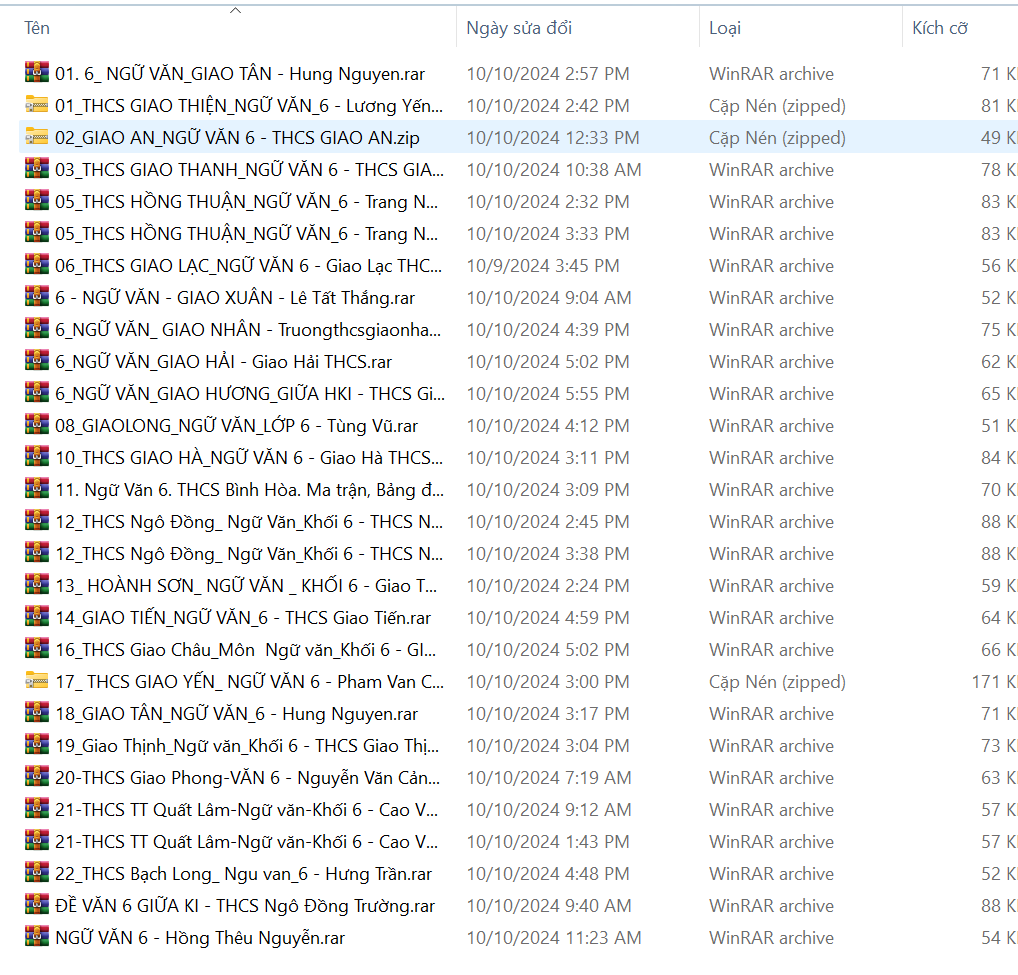This screenshot has height=975, width=1018.
Task: Click the WinRAR icon of 01. 6_ NGỮ VĂN_GIAO TÂN file
Action: (37, 74)
